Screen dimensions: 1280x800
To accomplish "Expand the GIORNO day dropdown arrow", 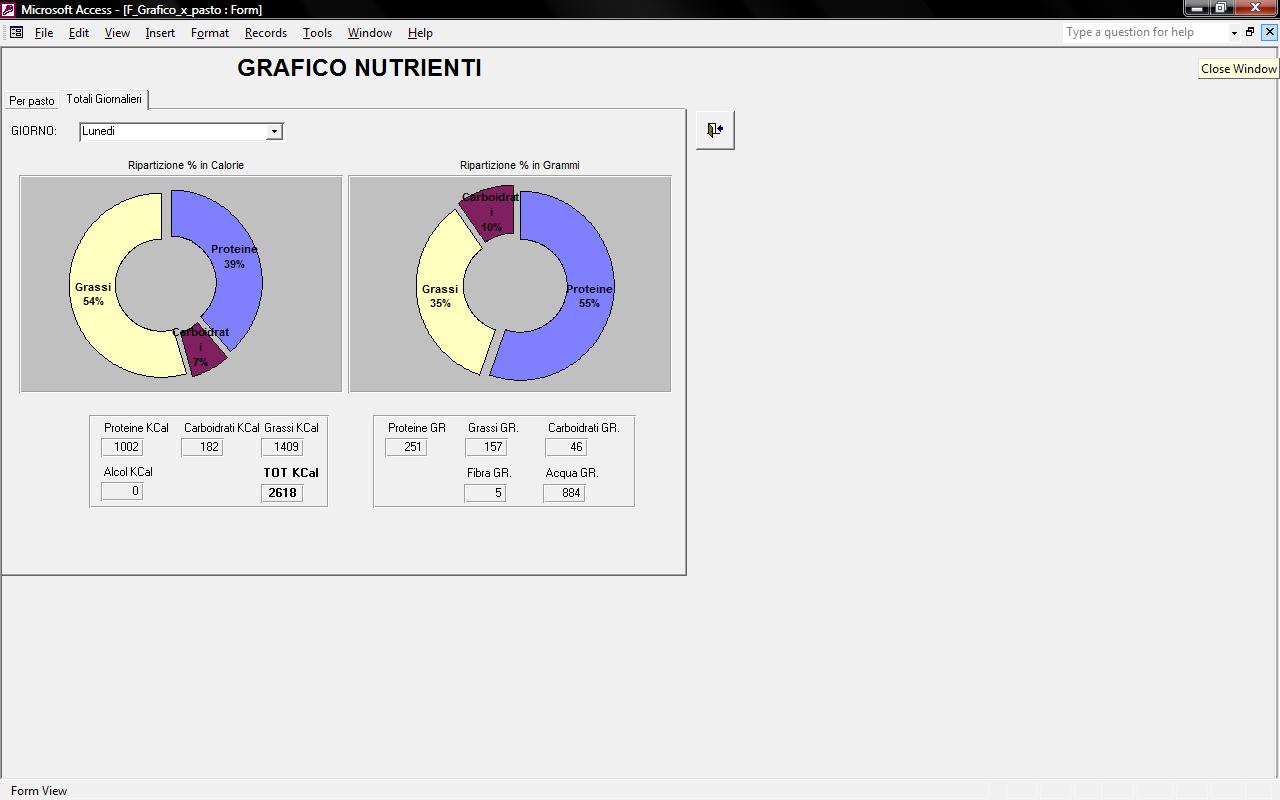I will 274,132.
